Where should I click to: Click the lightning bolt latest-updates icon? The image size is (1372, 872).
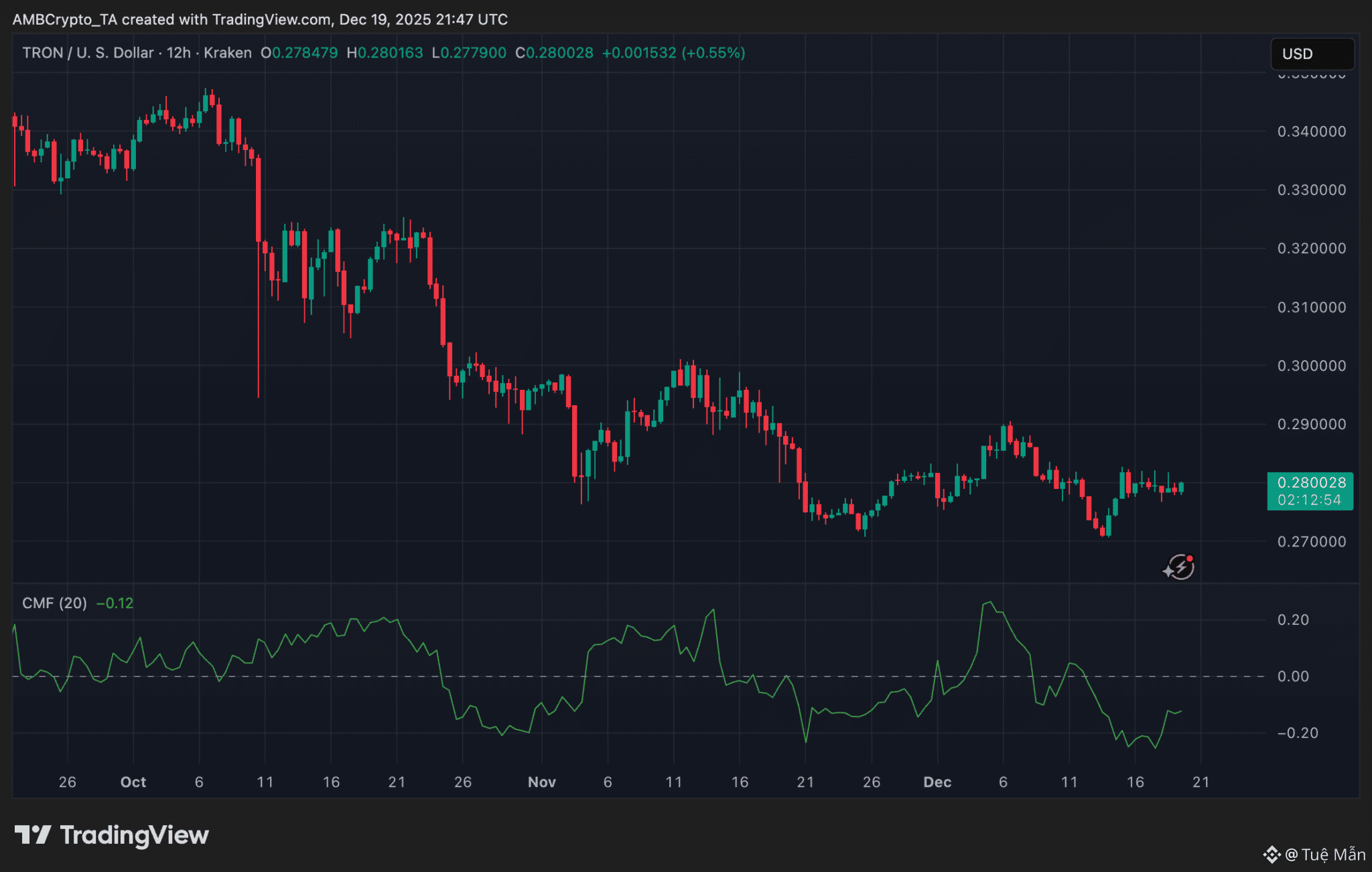pyautogui.click(x=1180, y=567)
